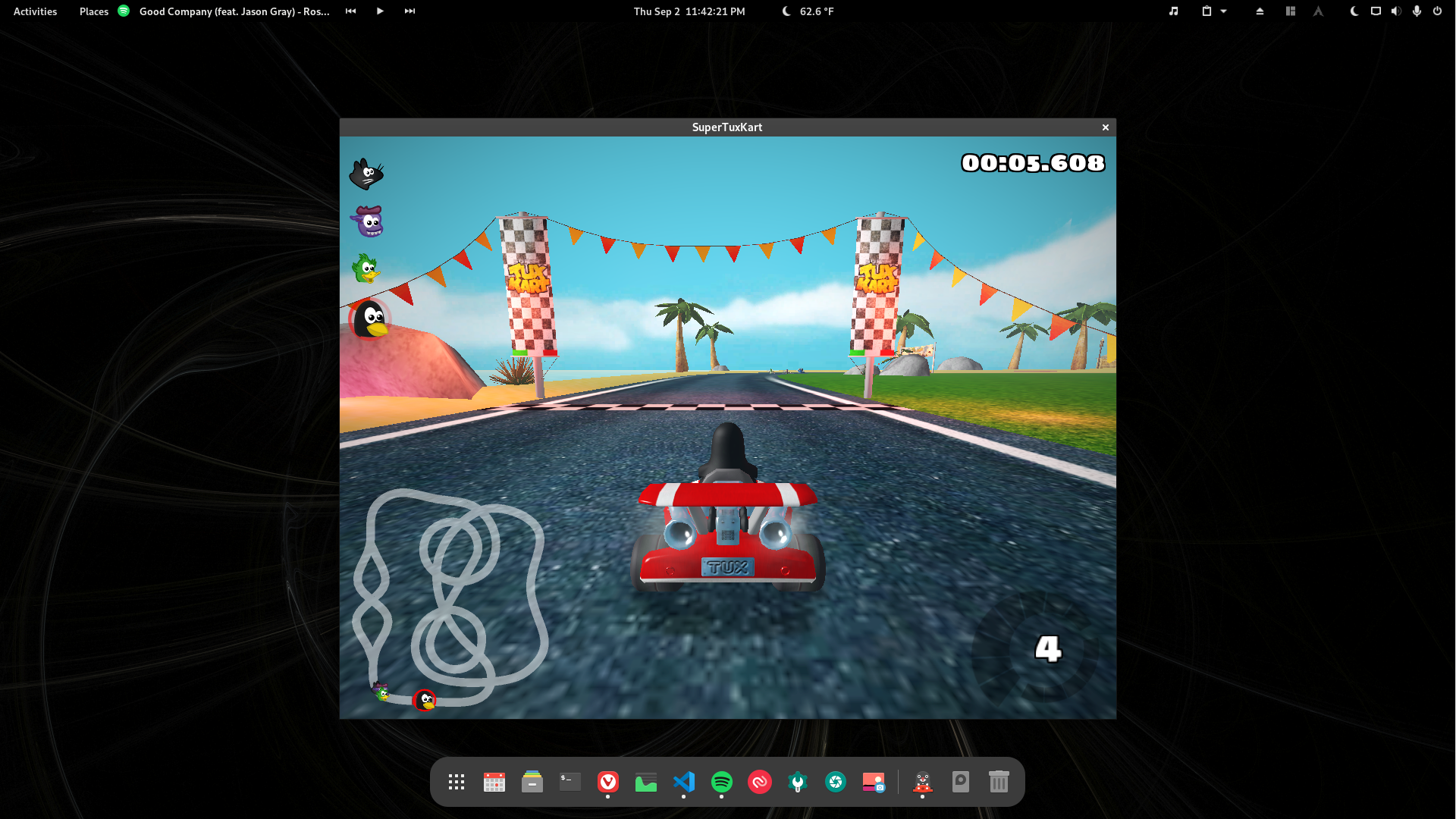Play the current song from top bar
This screenshot has width=1456, height=819.
click(x=380, y=11)
